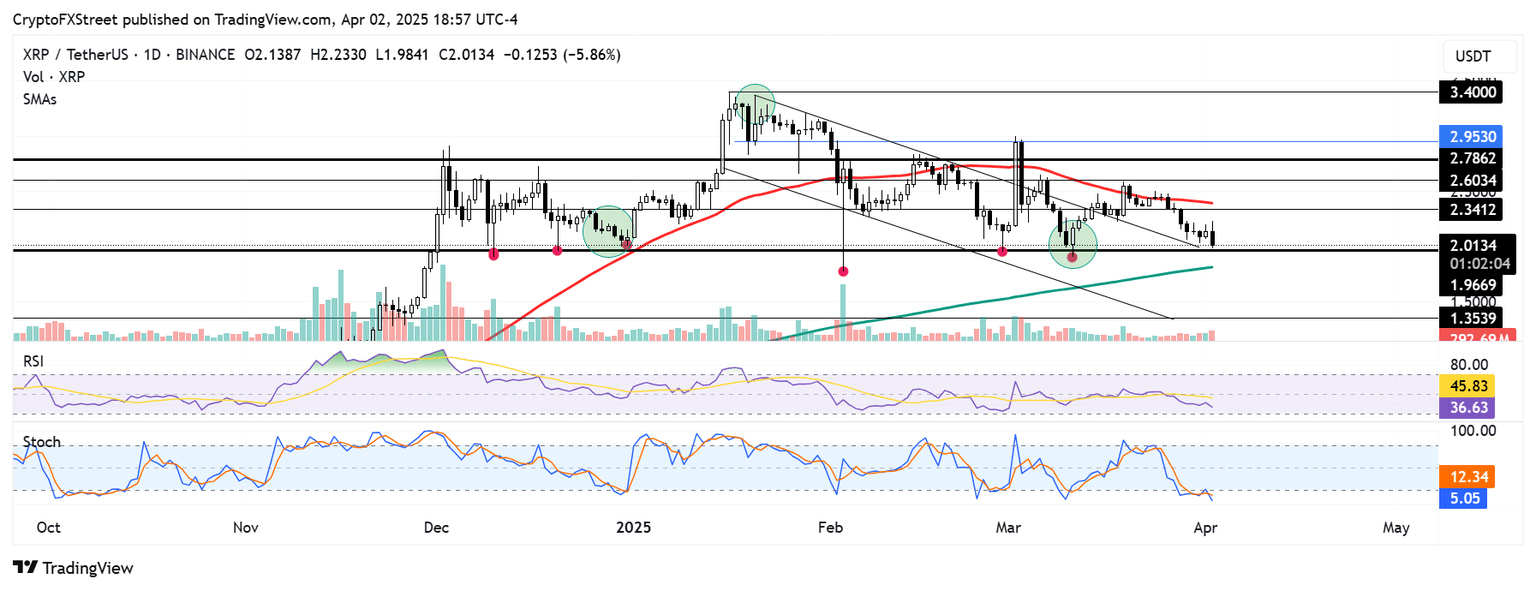Viewport: 1536px width, 590px height.
Task: Toggle the USDT currency unit button
Action: (1479, 56)
